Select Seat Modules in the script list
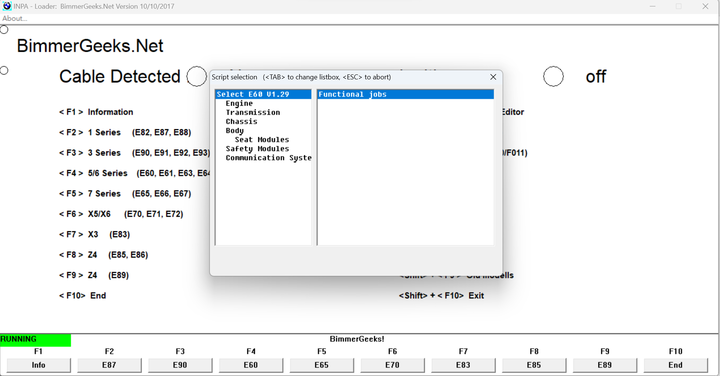 (262, 140)
